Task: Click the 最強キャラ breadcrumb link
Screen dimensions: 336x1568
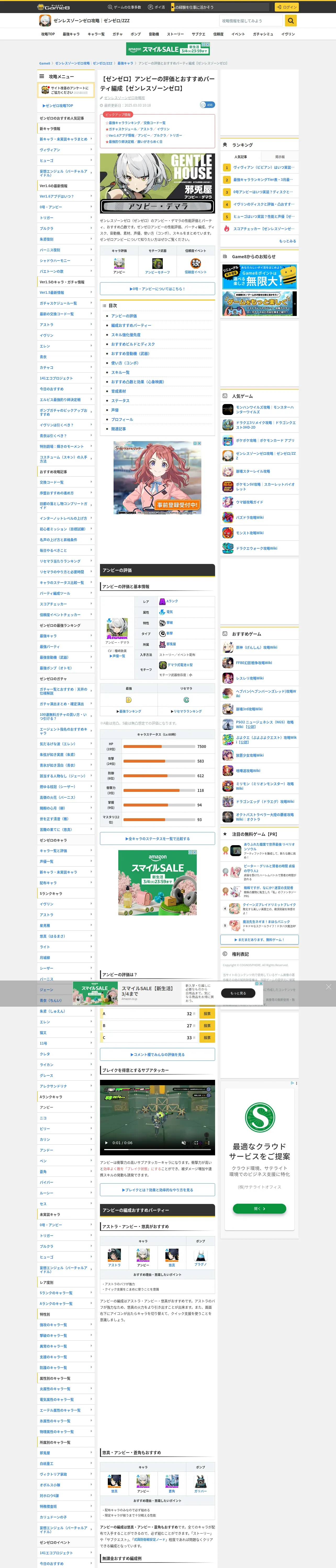Action: (125, 63)
